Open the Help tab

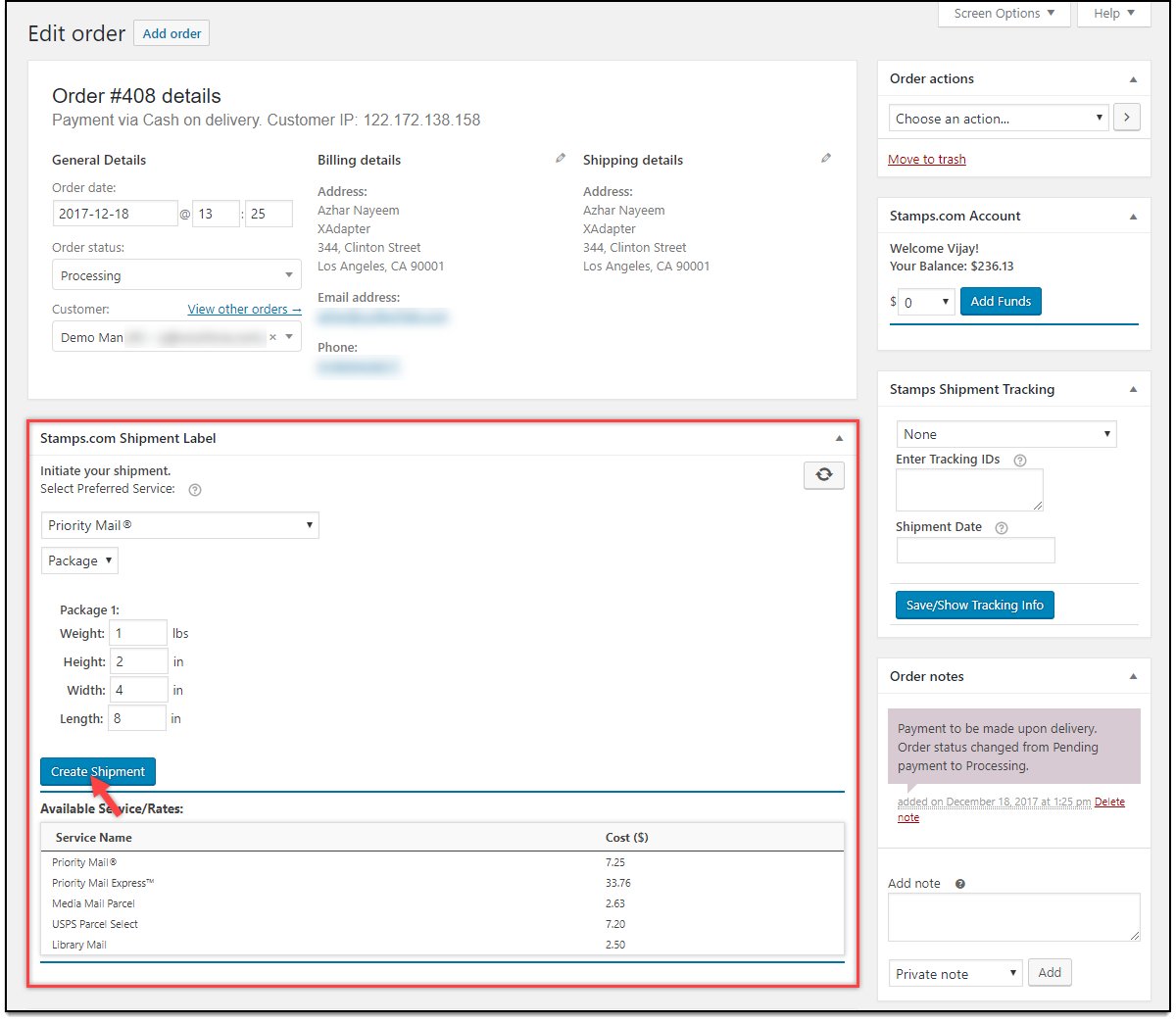pos(1114,14)
